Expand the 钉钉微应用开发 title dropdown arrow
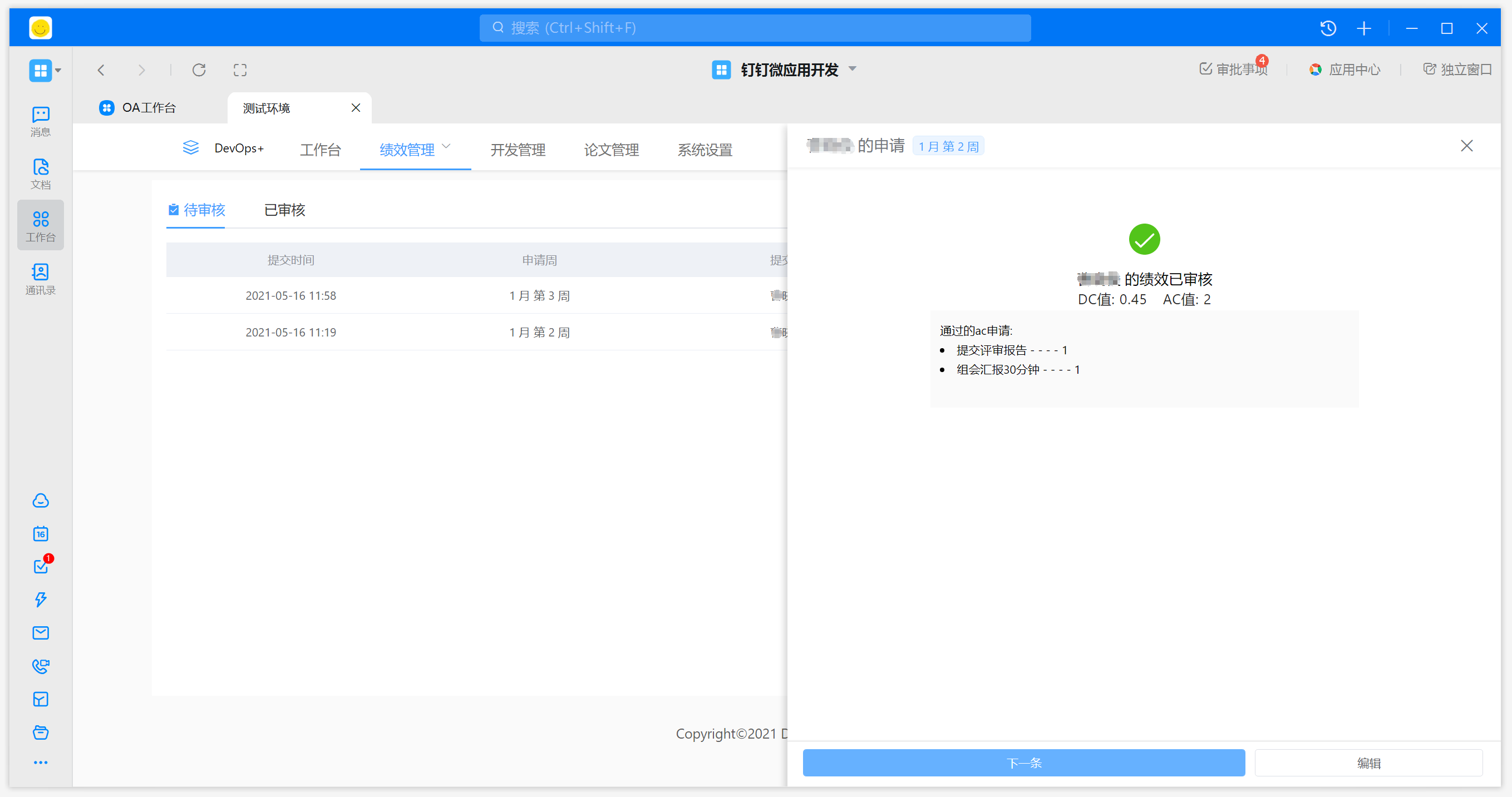This screenshot has width=1512, height=797. (853, 69)
